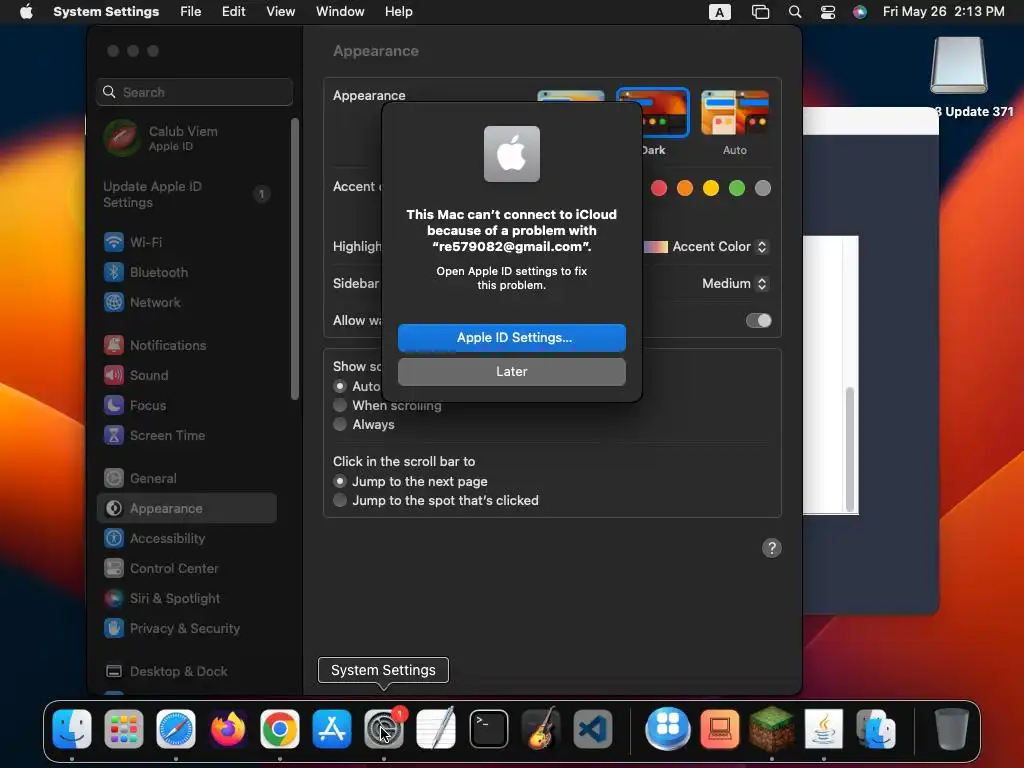The height and width of the screenshot is (768, 1024).
Task: Click the input source A icon
Action: (x=720, y=12)
